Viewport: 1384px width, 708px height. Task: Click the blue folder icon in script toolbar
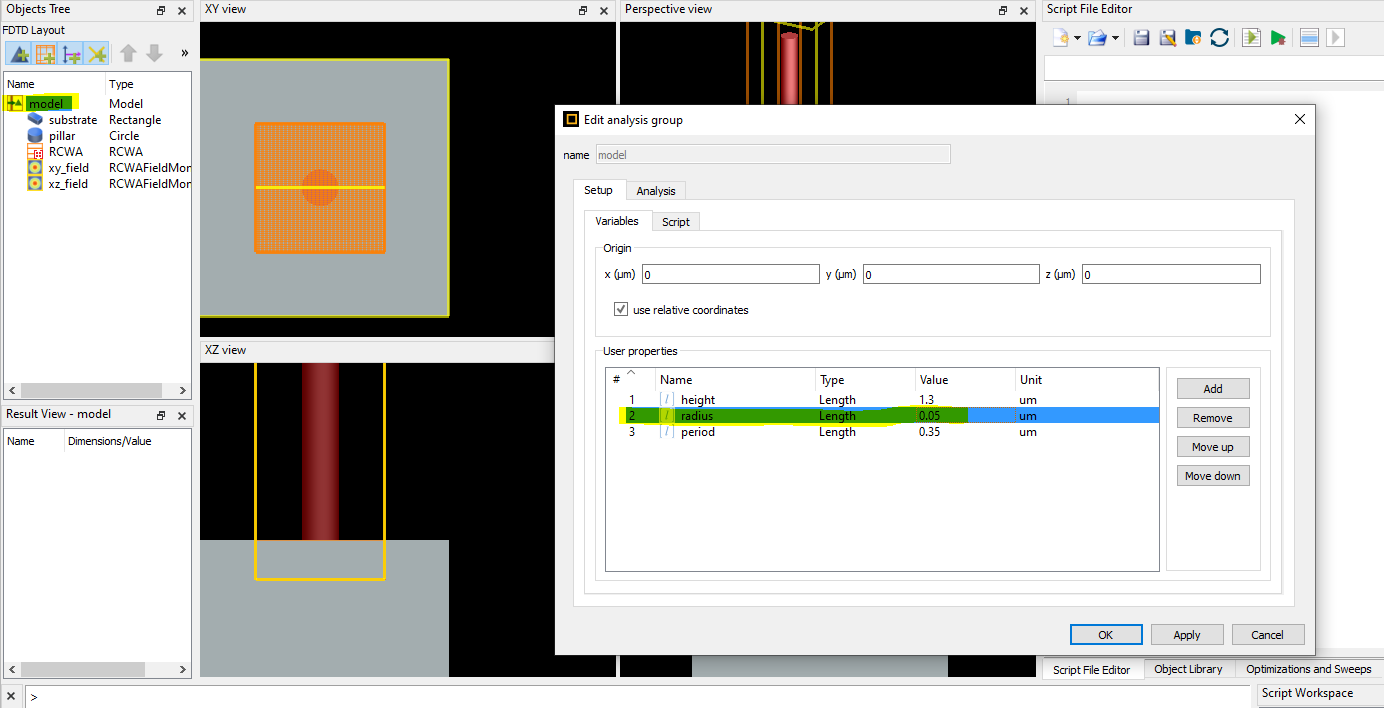(x=1193, y=38)
